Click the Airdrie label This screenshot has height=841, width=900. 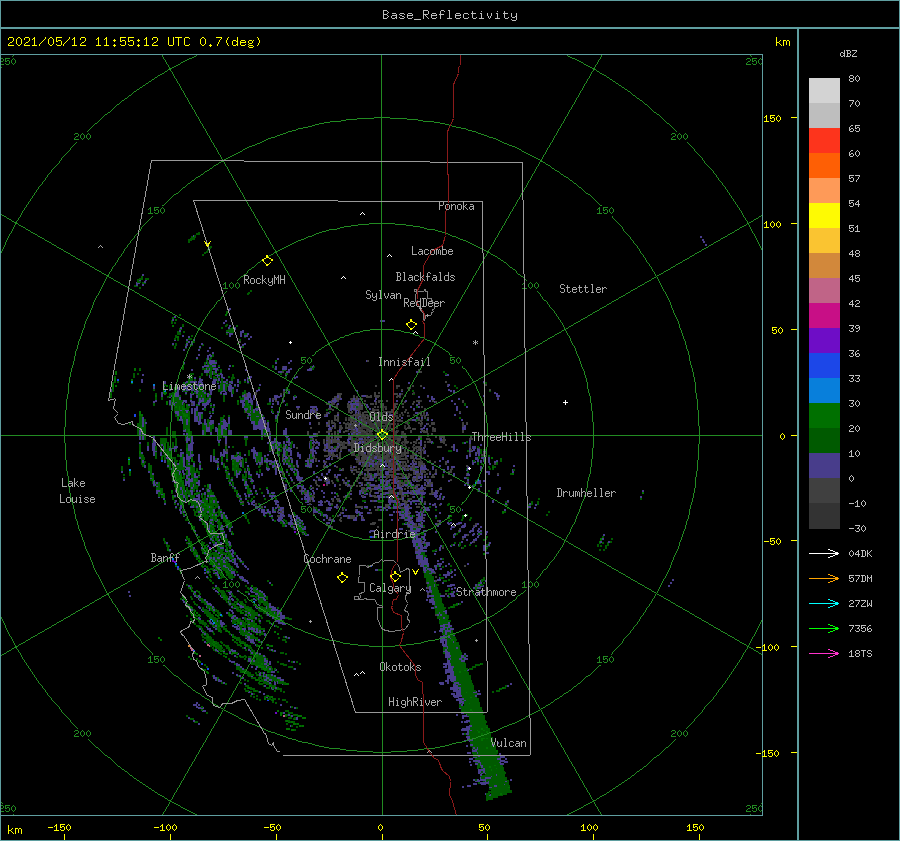(394, 534)
